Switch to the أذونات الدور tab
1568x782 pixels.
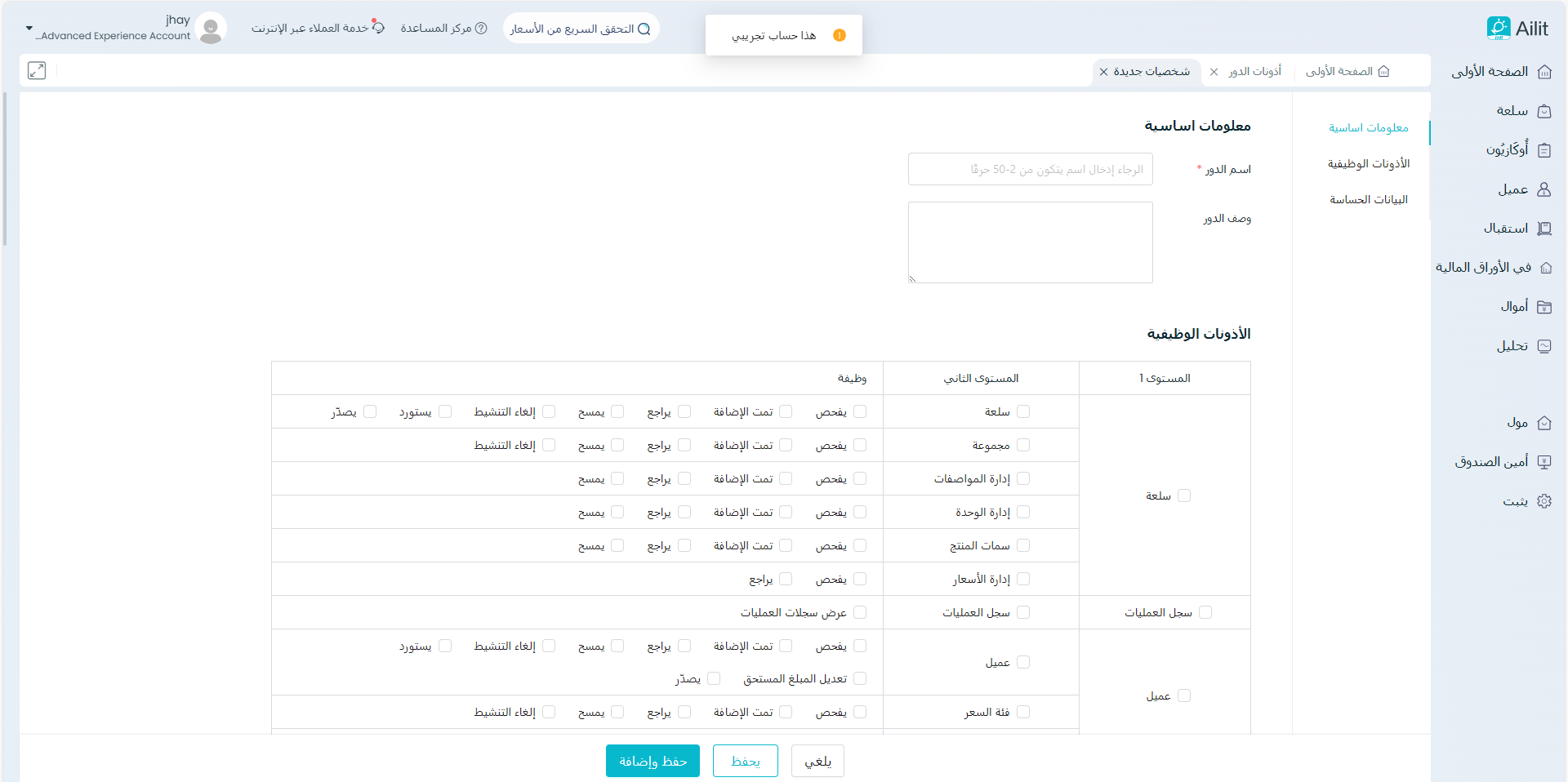coord(1254,72)
